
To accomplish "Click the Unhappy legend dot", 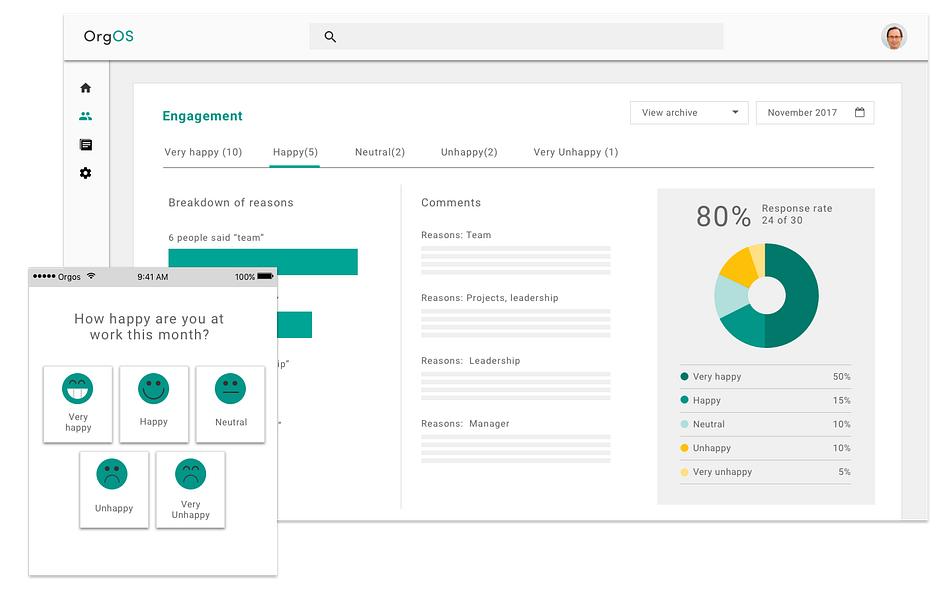I will click(x=684, y=448).
